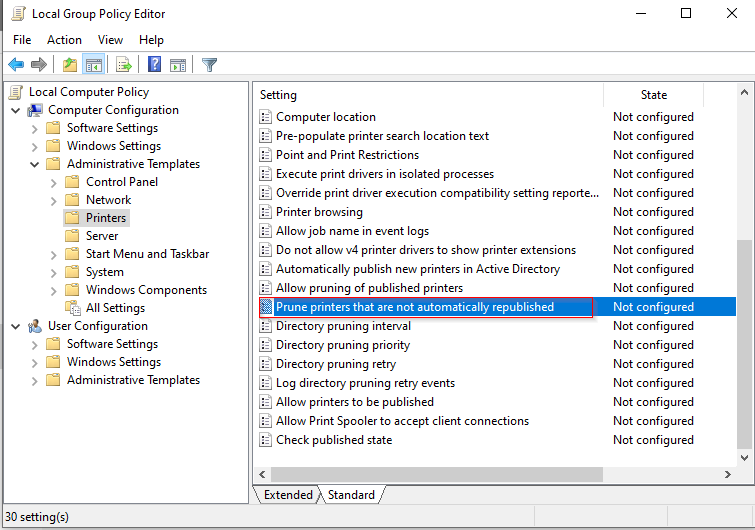Image resolution: width=755 pixels, height=530 pixels.
Task: Click the Up one level folder icon
Action: (69, 65)
